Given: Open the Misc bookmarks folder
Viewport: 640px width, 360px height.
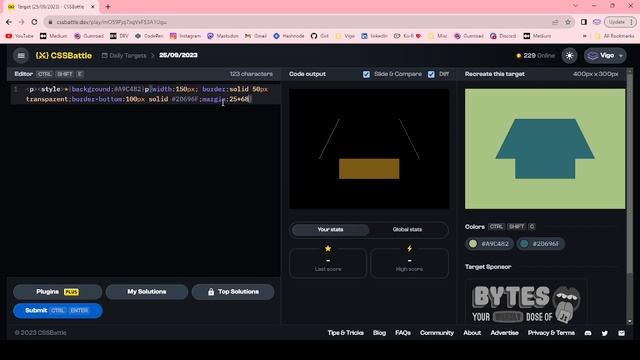Looking at the screenshot, I should 438,36.
